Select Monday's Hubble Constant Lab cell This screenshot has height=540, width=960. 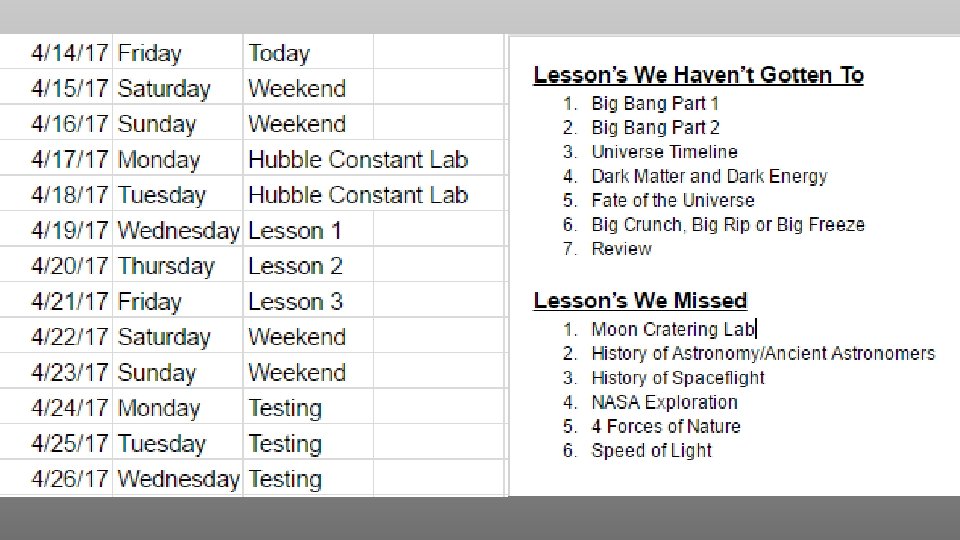point(357,160)
